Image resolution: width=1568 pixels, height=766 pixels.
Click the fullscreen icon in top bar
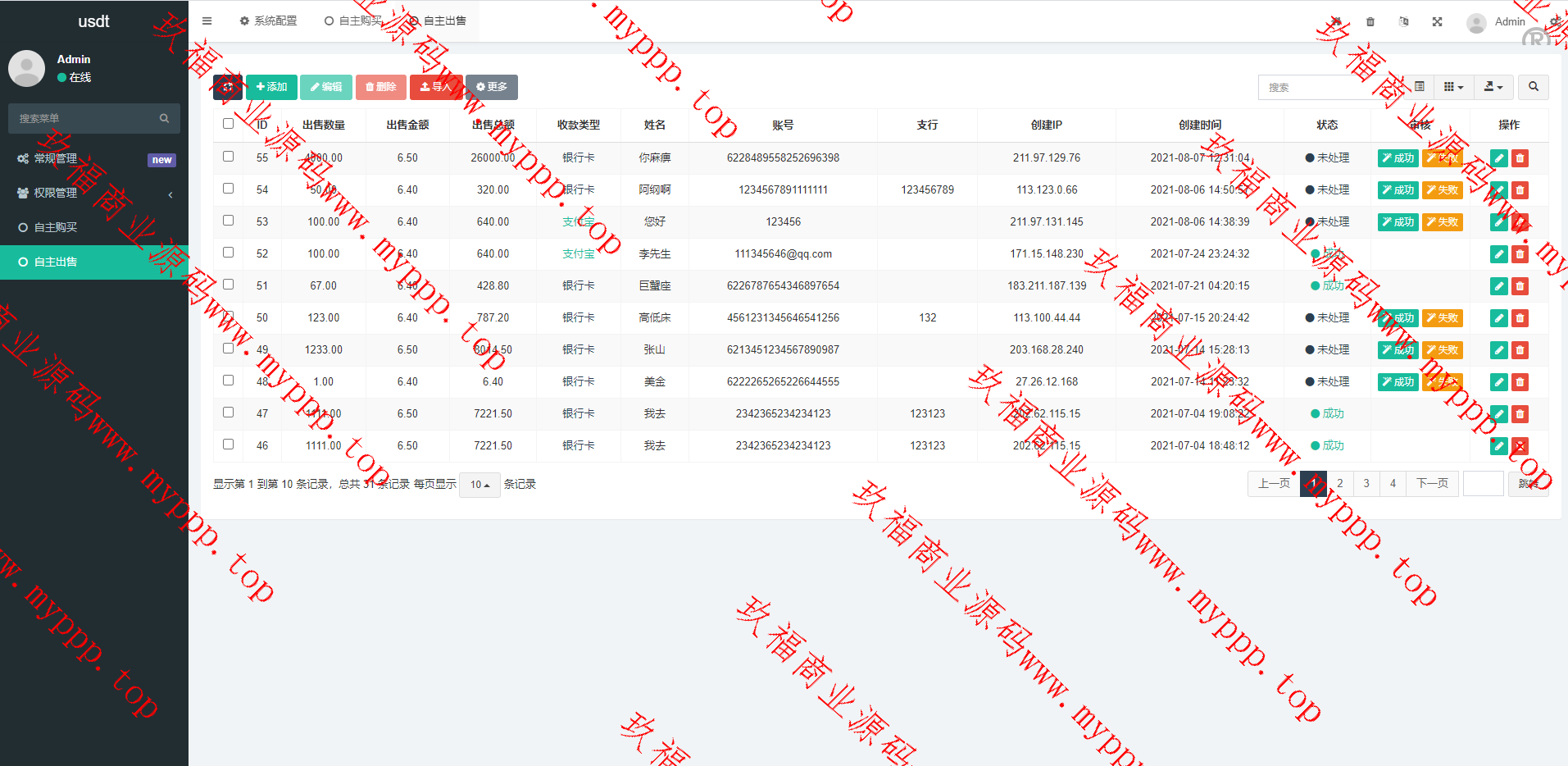coord(1437,22)
